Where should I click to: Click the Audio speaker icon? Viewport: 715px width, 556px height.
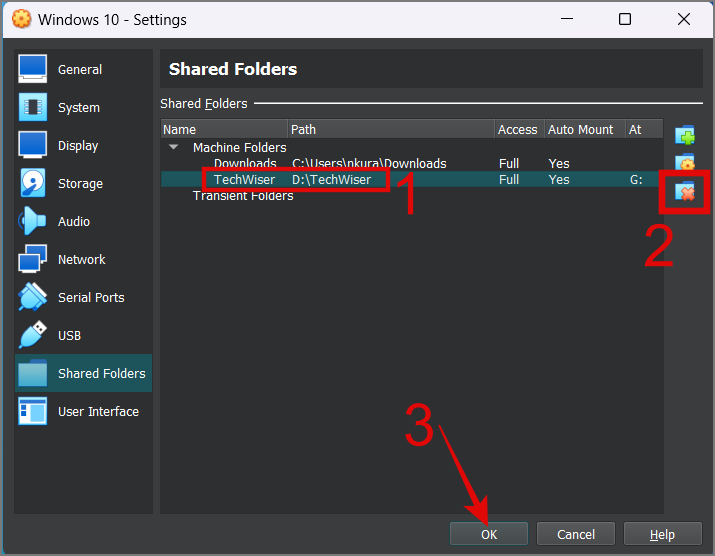click(x=32, y=221)
